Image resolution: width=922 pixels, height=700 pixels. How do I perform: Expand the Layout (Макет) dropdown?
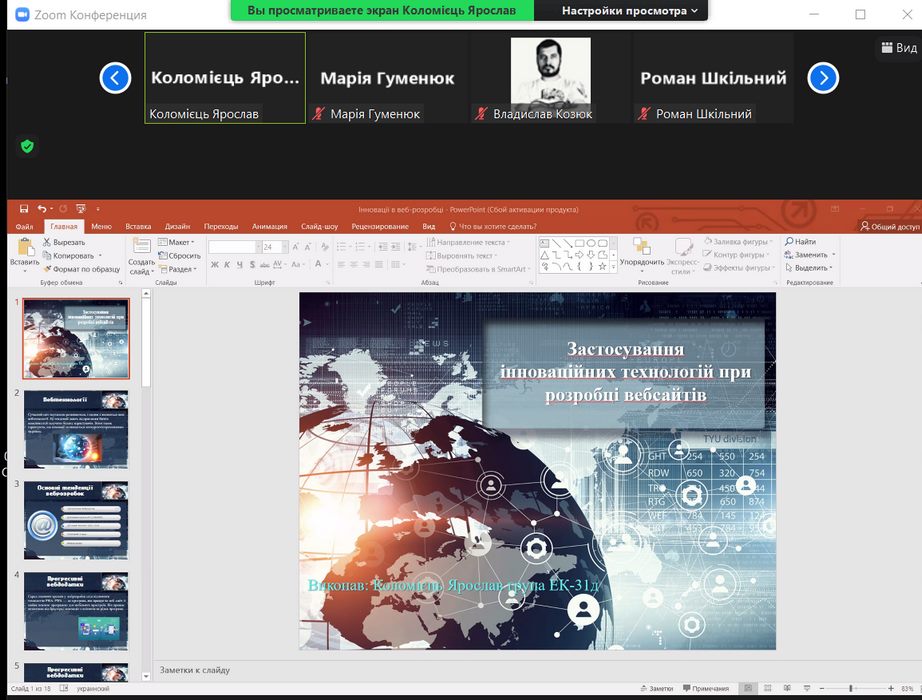click(180, 242)
